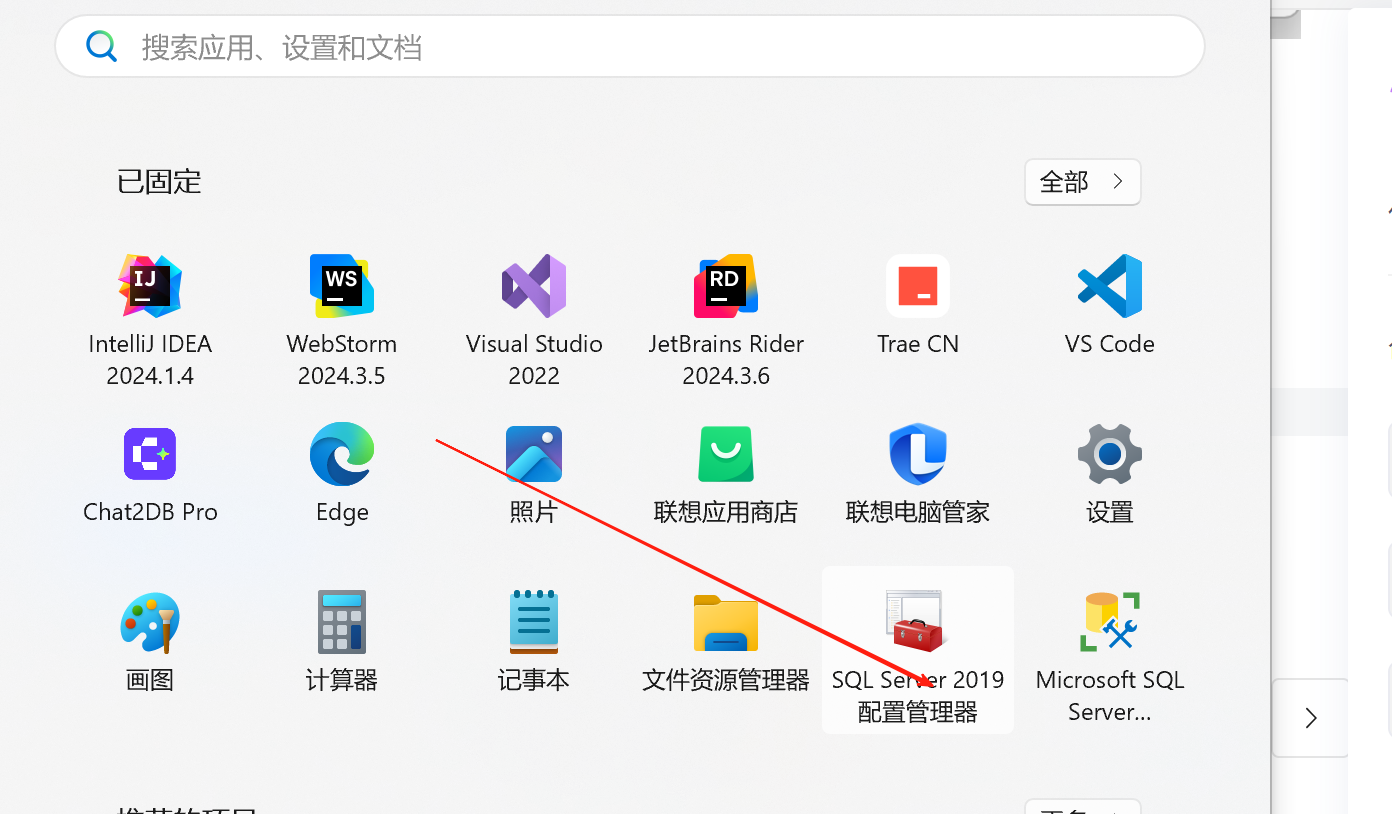Open IntelliJ IDEA 2024.1.4
Viewport: 1392px width, 814px height.
(150, 319)
